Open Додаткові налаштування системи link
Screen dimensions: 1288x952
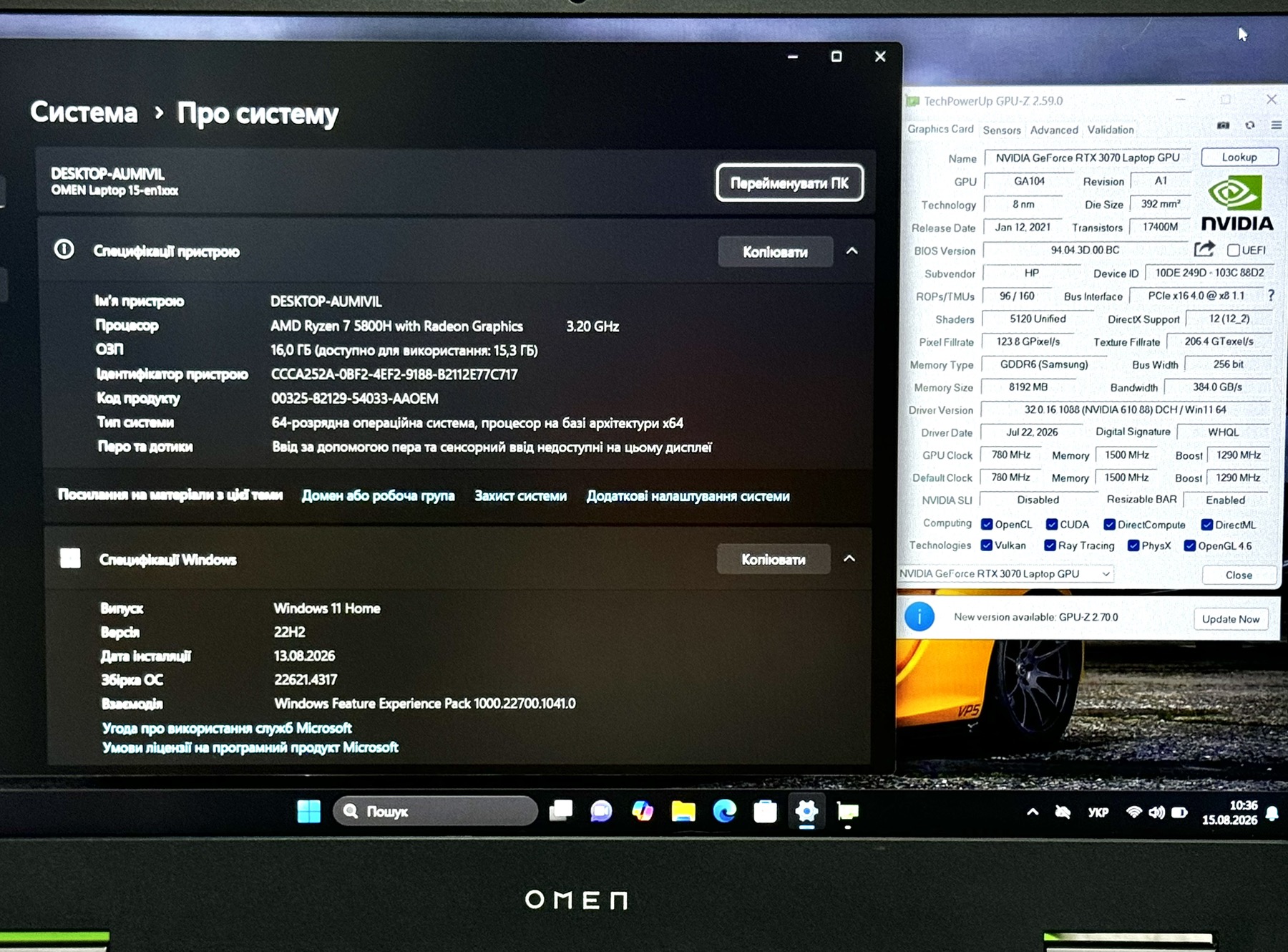coord(688,496)
